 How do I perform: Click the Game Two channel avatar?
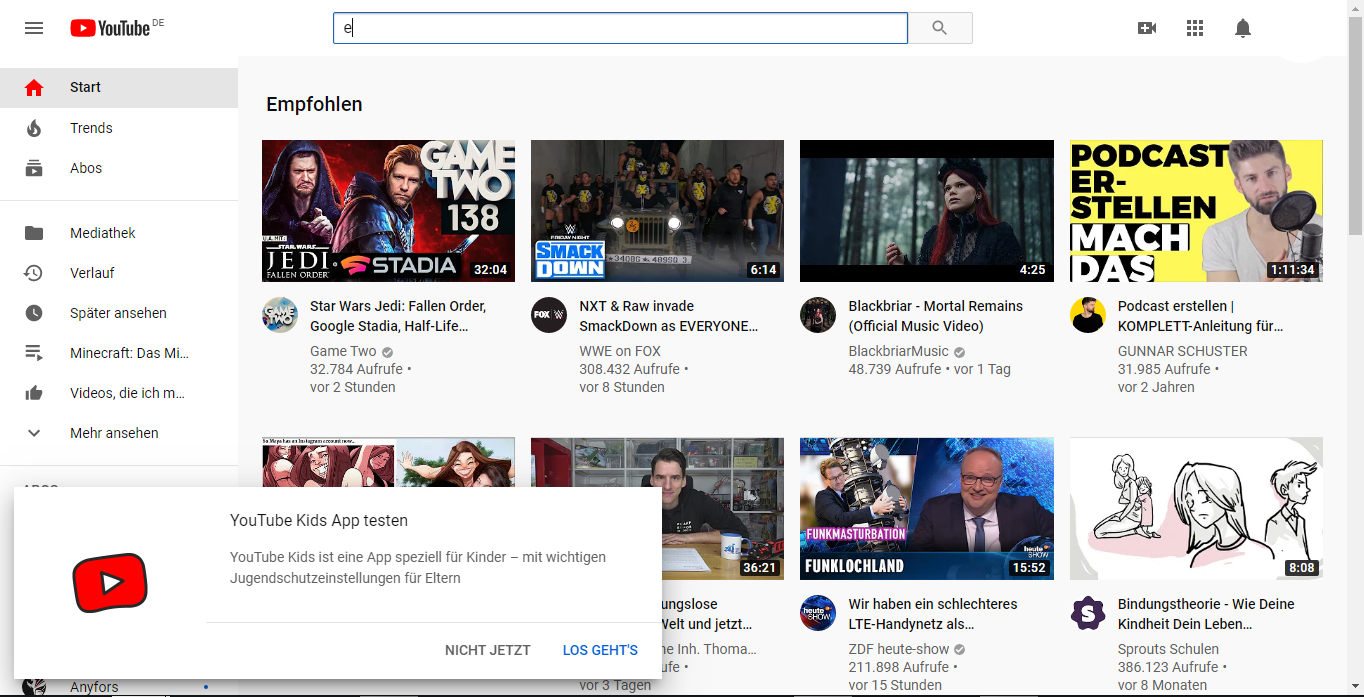click(x=280, y=315)
